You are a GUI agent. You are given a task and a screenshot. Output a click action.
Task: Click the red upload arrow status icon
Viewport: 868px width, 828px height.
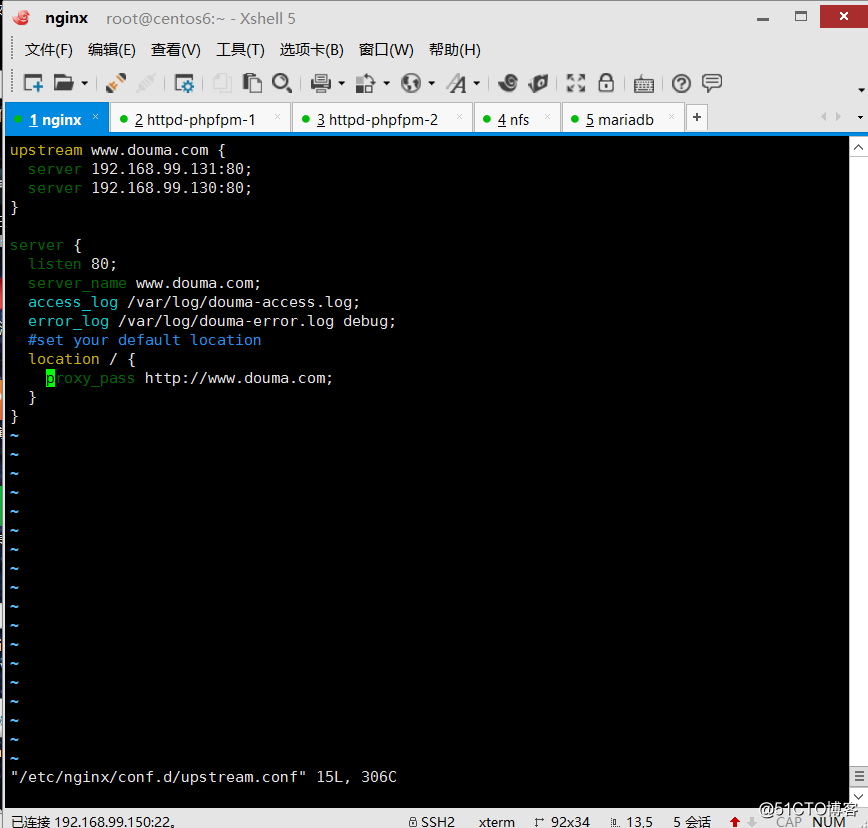(735, 822)
